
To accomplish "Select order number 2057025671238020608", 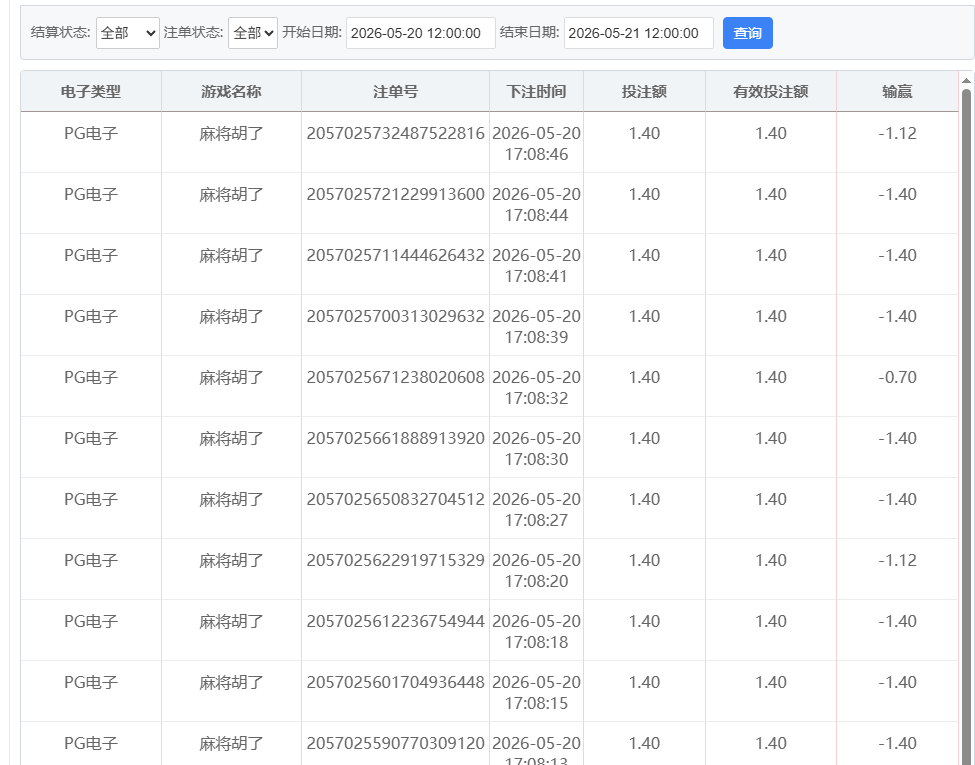I will pos(395,377).
